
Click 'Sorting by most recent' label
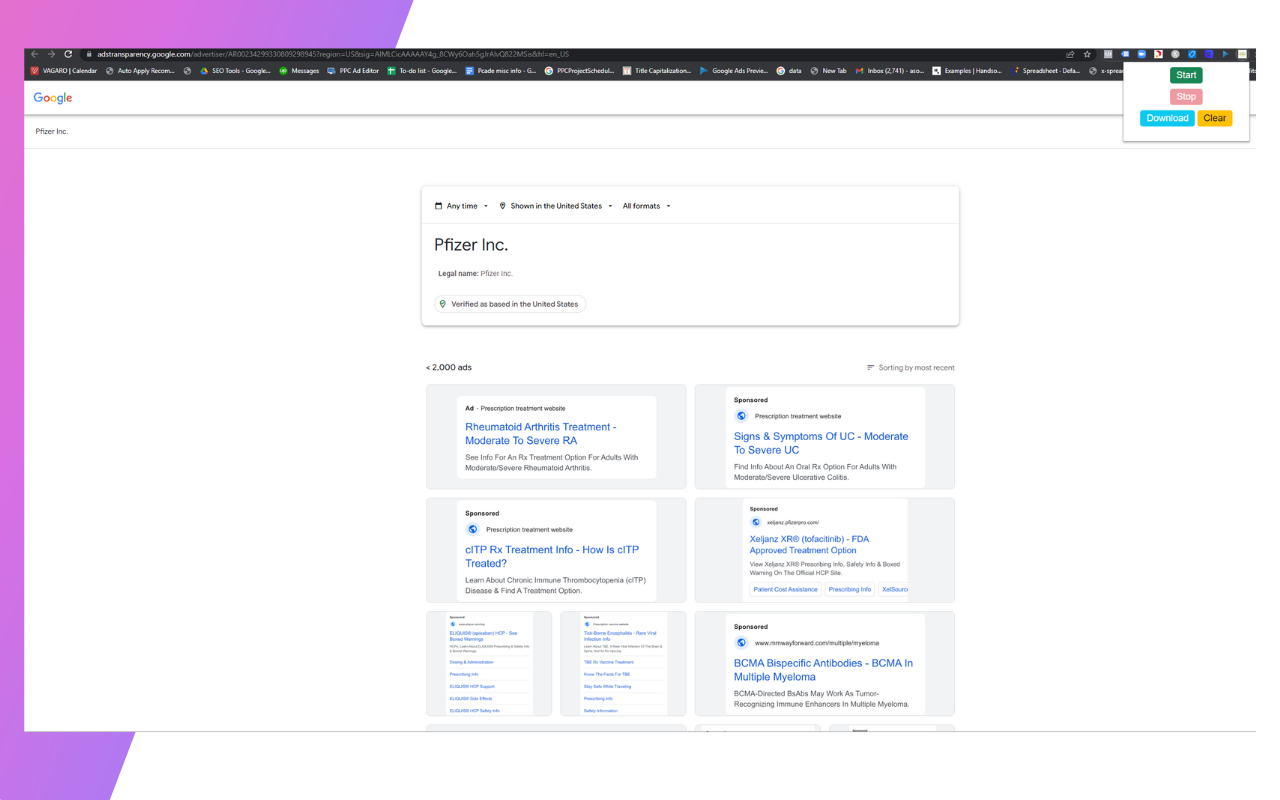916,368
